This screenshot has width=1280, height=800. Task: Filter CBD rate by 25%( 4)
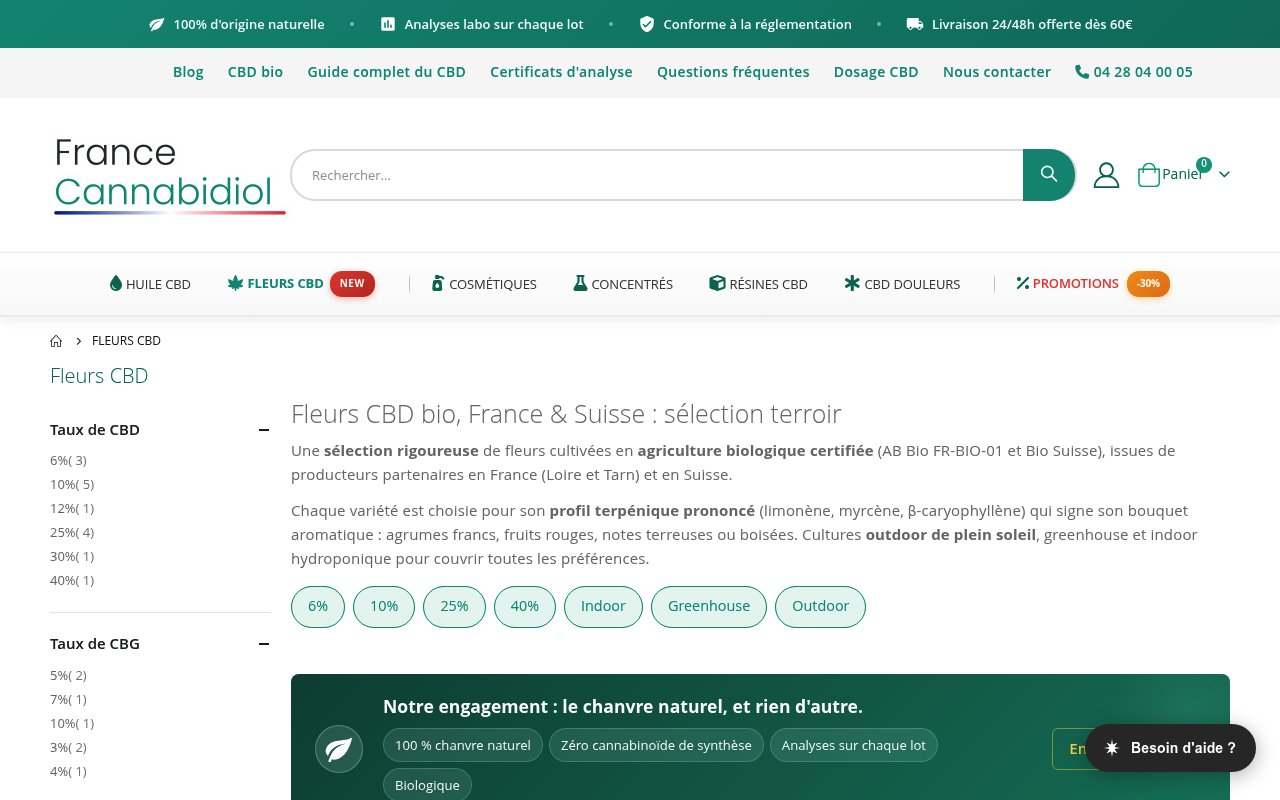pos(72,533)
